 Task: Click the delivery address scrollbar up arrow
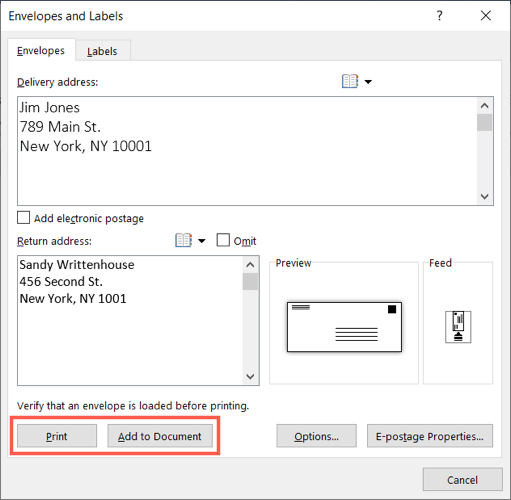[x=484, y=106]
